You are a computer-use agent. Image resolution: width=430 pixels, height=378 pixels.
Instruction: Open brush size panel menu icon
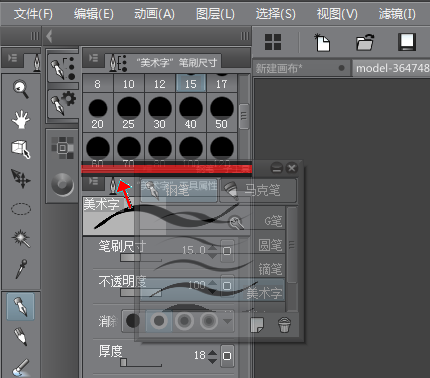point(93,58)
